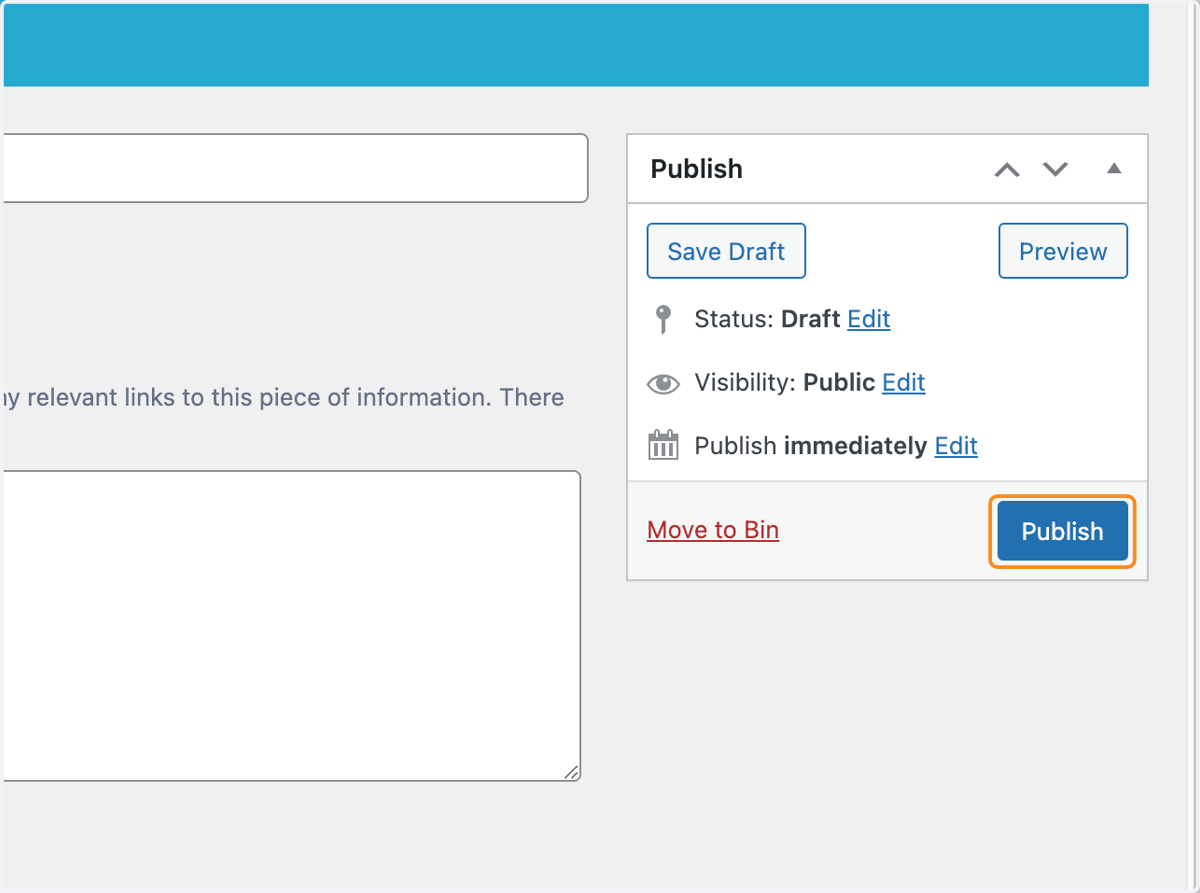Click the calendar icon beside Publish immediately
1200x893 pixels.
(663, 445)
